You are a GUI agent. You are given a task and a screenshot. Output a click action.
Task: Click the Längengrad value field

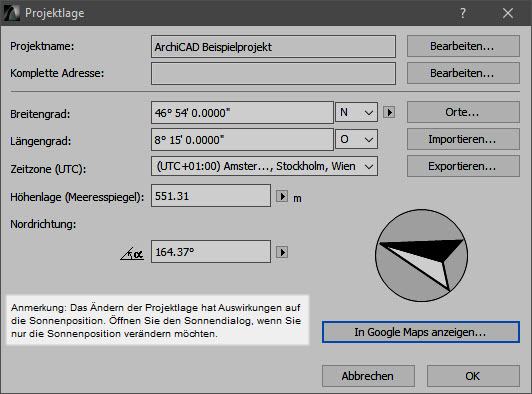[x=242, y=139]
